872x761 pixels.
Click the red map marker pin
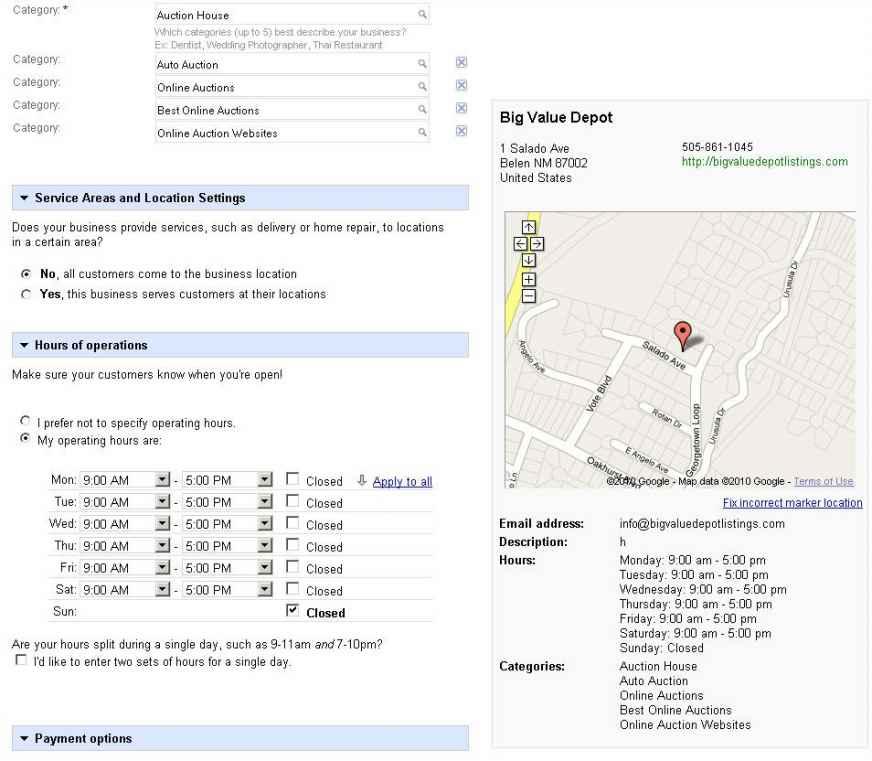click(684, 334)
